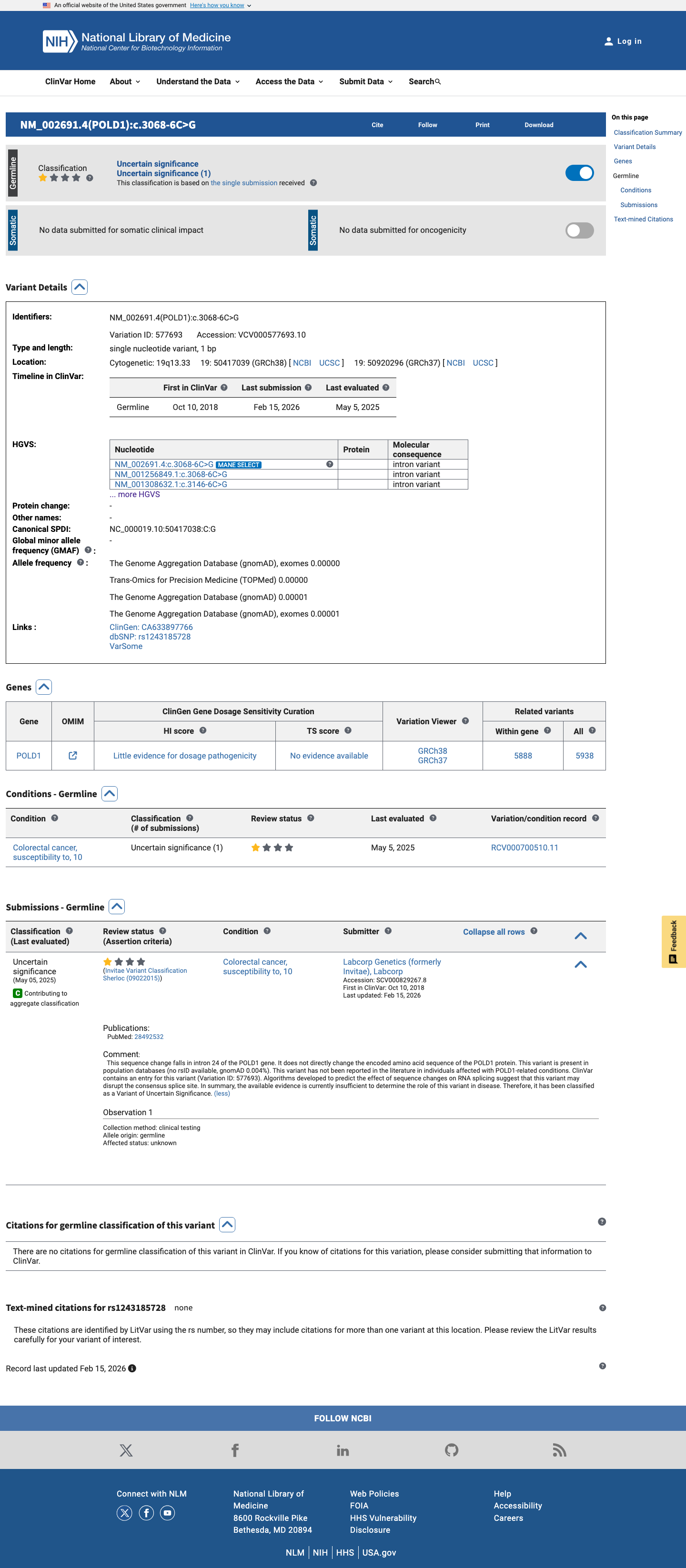Toggle the Germline classification switch off
This screenshot has width=686, height=1568.
pos(579,173)
